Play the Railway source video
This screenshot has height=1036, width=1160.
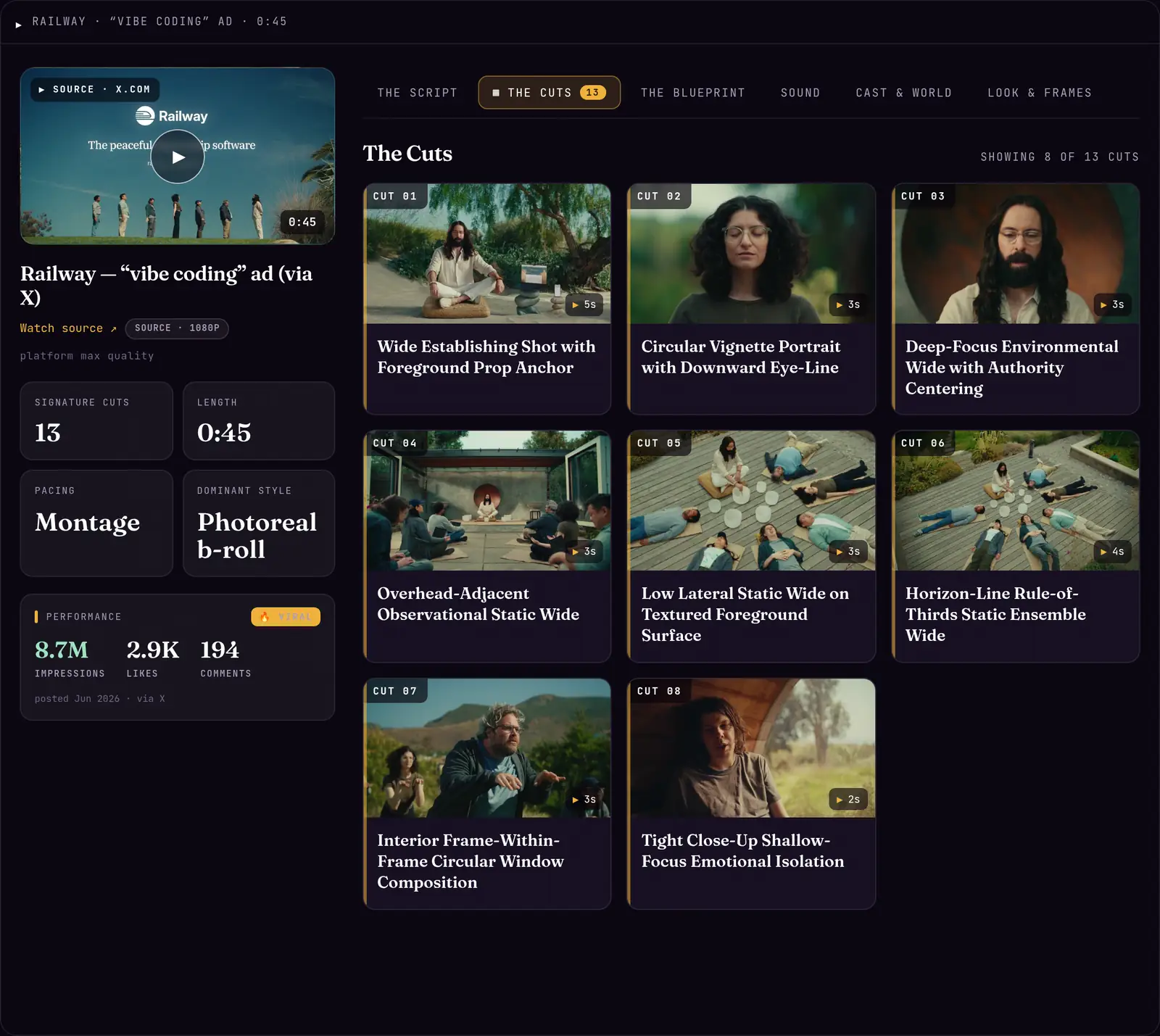click(x=178, y=157)
